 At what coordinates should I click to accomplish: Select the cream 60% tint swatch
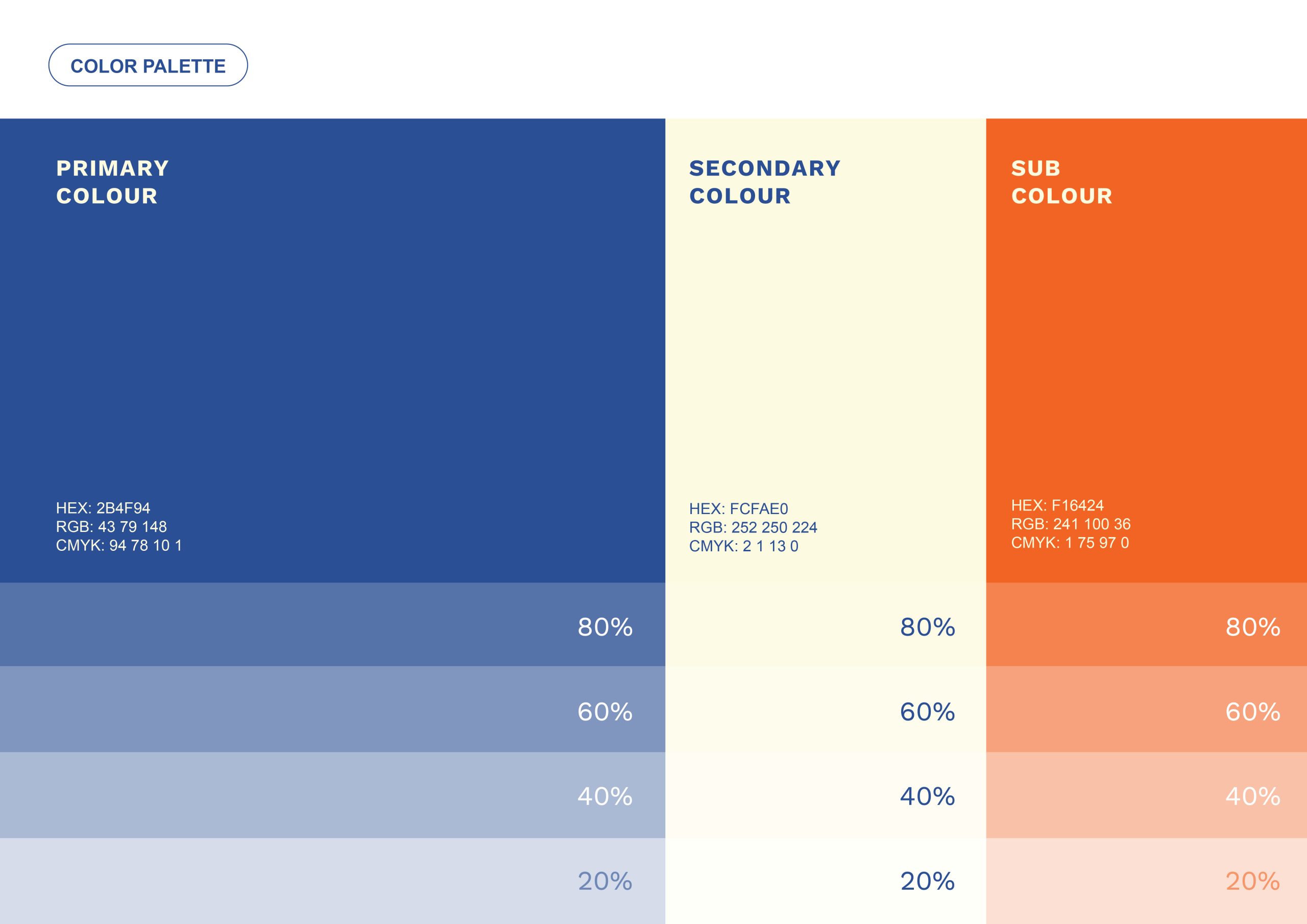click(x=826, y=710)
